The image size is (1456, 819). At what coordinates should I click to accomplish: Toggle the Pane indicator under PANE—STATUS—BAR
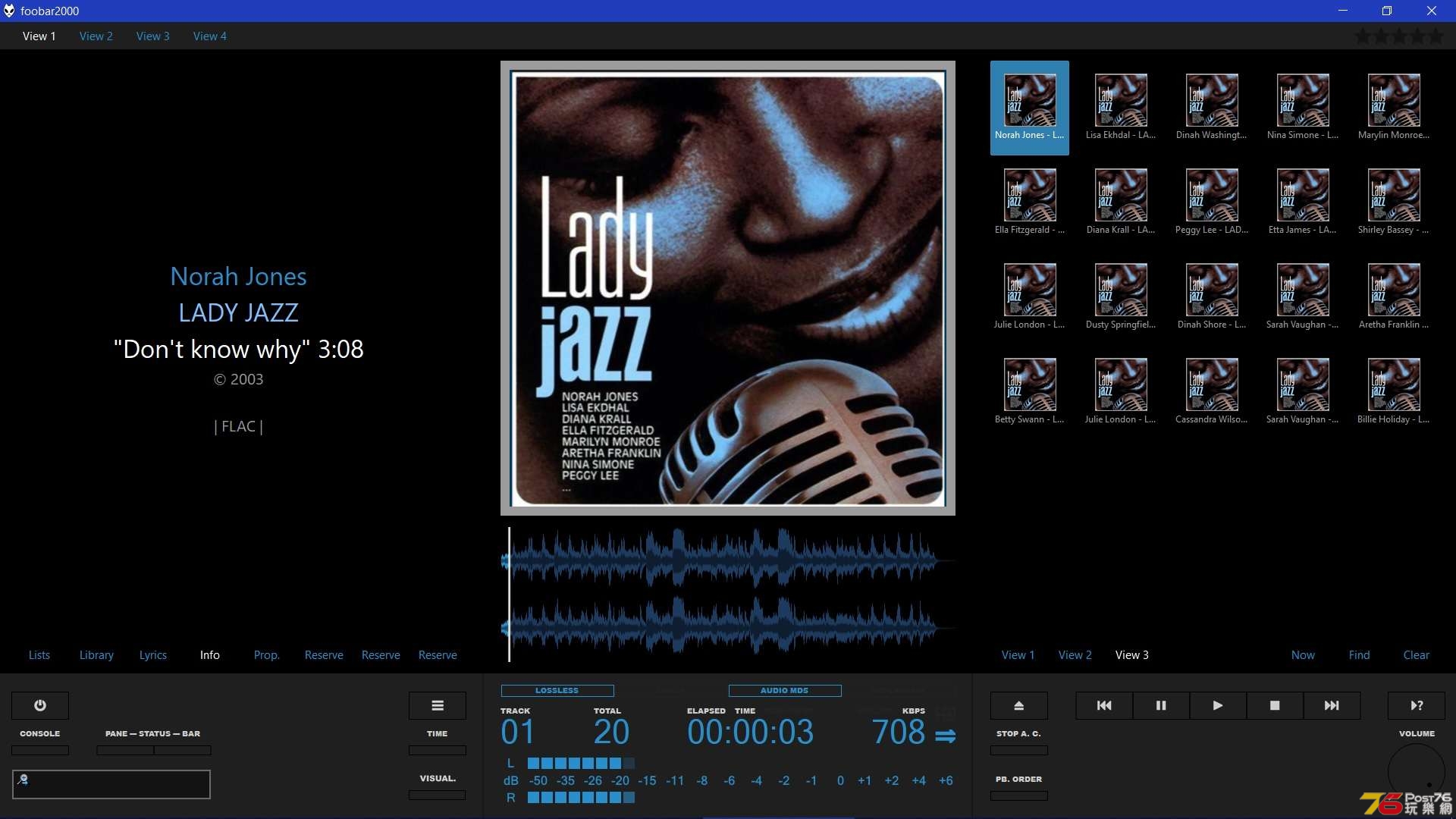(125, 751)
